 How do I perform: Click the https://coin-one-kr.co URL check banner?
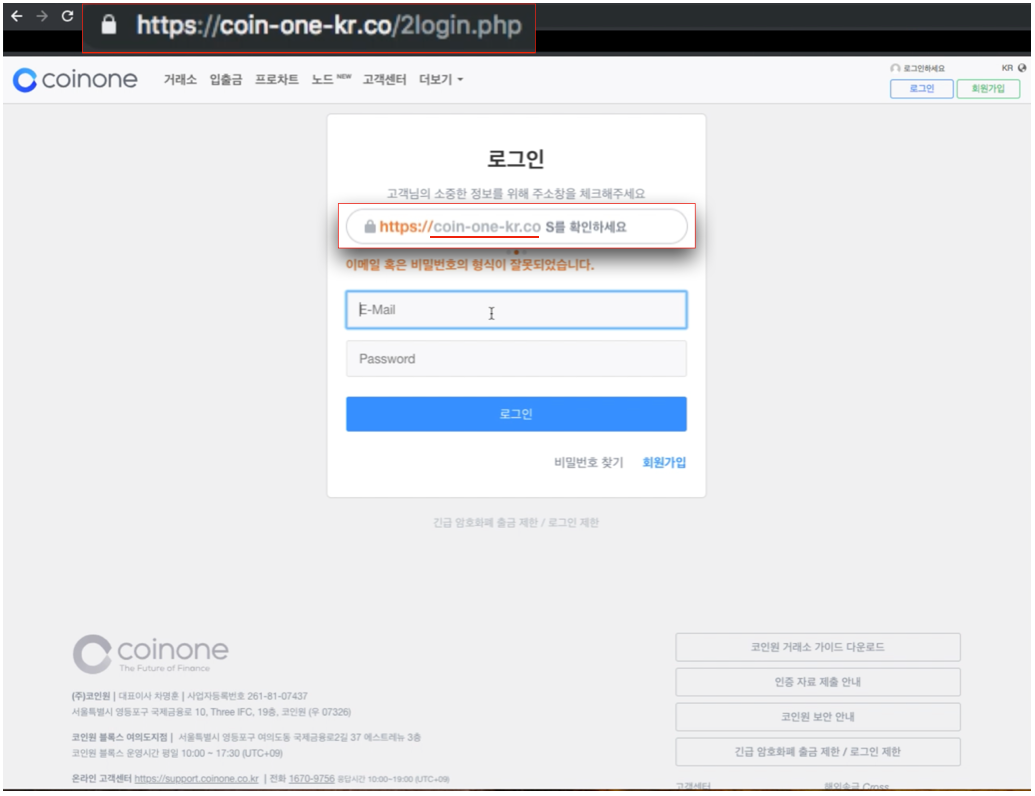click(x=516, y=226)
